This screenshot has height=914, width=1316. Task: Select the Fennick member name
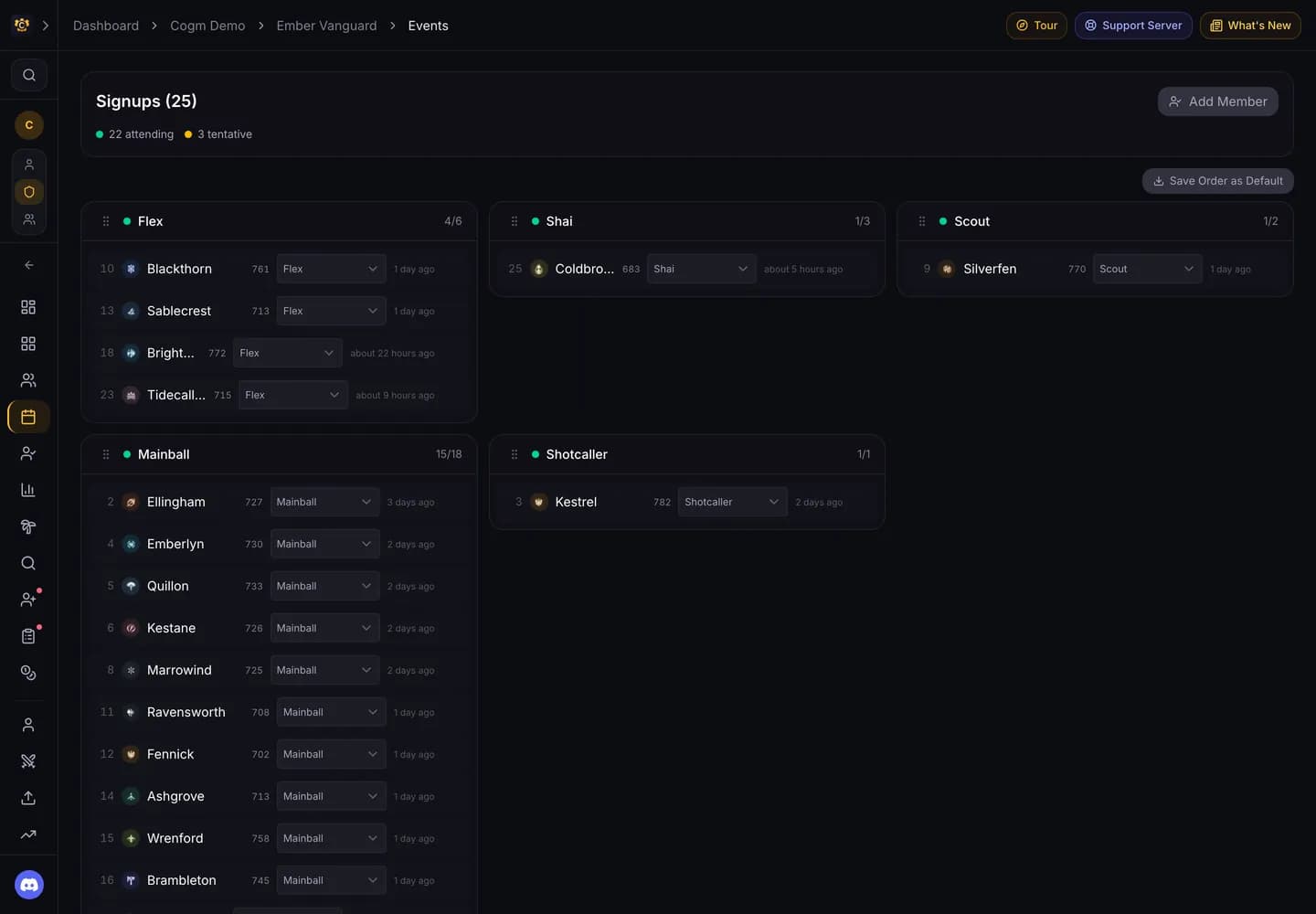170,754
